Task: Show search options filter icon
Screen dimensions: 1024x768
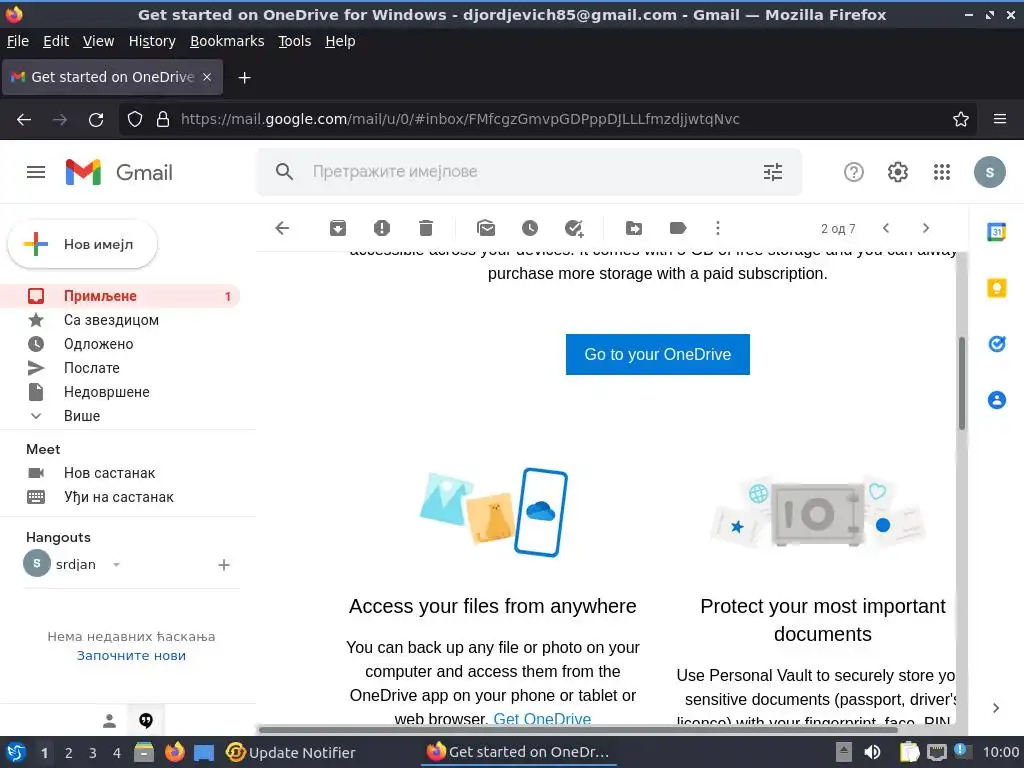Action: pos(773,172)
